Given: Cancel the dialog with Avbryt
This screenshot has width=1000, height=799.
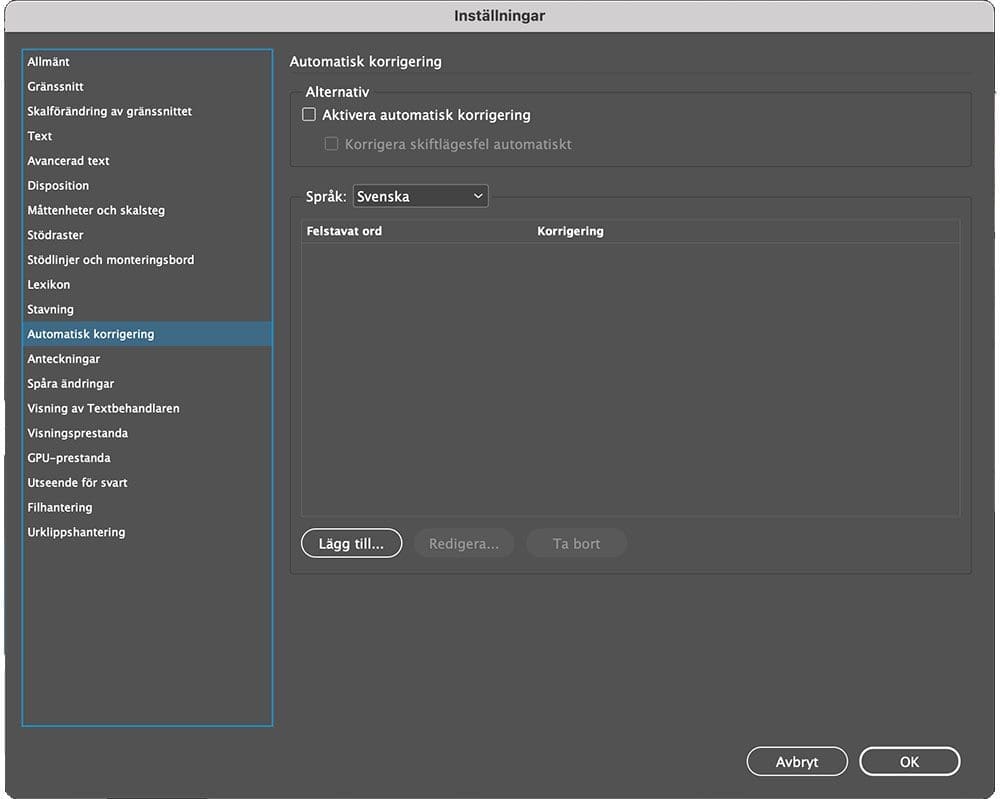Looking at the screenshot, I should (797, 761).
